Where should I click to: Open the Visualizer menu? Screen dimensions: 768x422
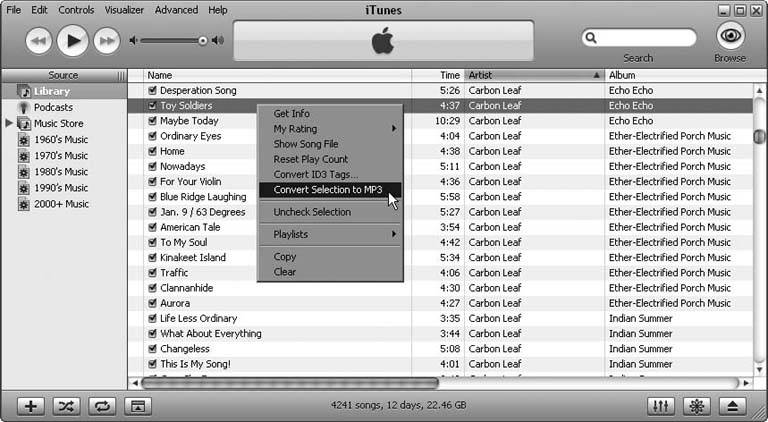click(125, 10)
